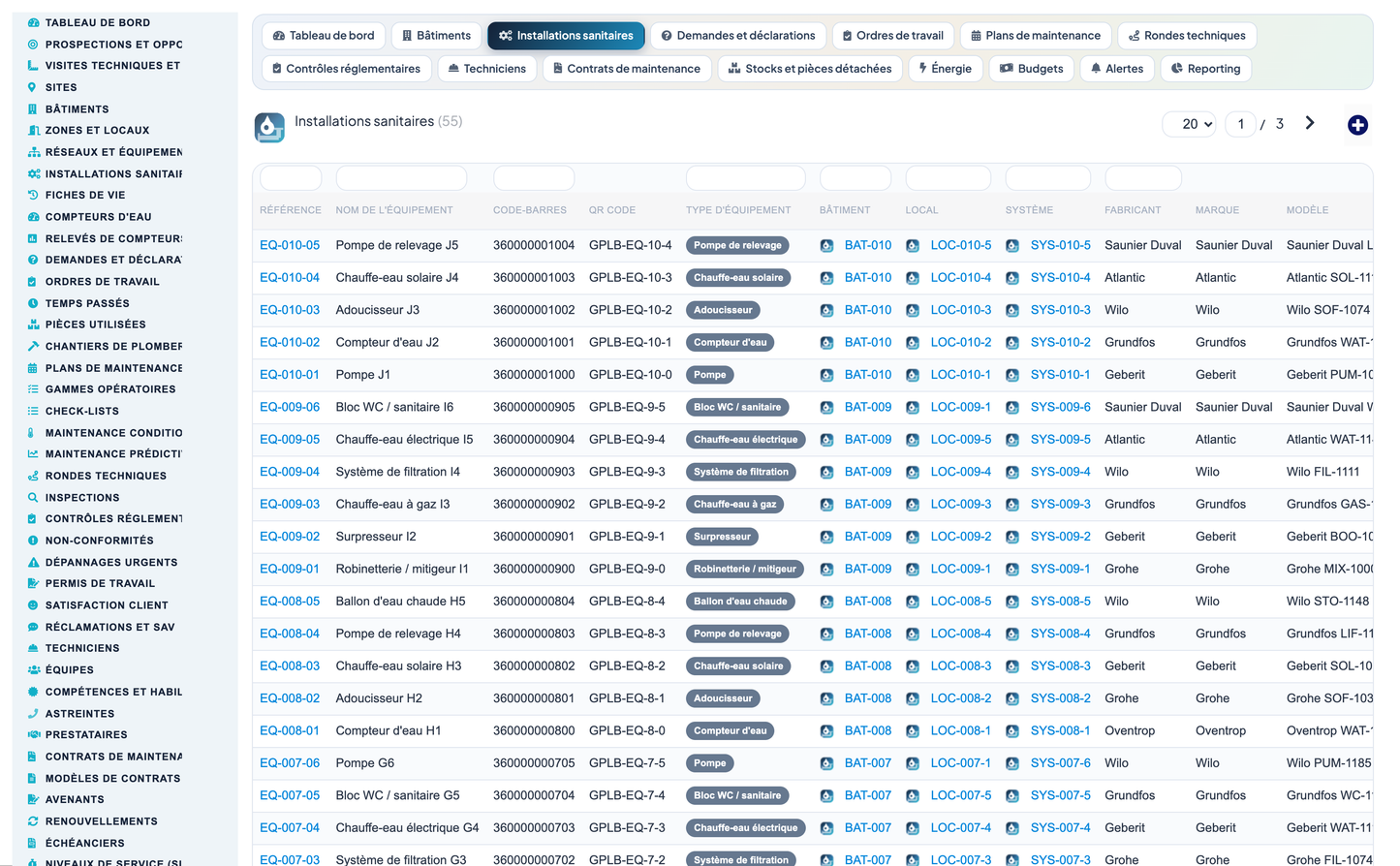The image size is (1400, 866).
Task: Switch to Bâtiments tab
Action: tap(436, 36)
